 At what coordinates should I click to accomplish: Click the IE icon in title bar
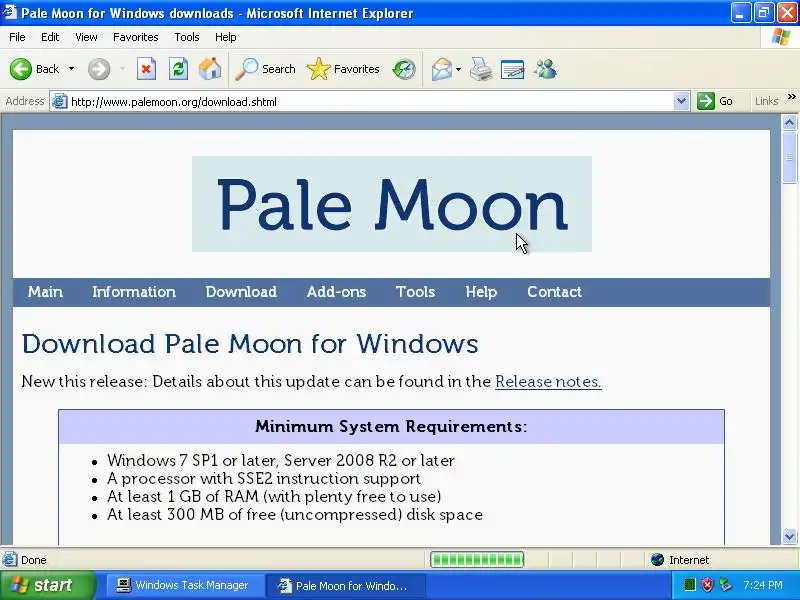point(9,12)
